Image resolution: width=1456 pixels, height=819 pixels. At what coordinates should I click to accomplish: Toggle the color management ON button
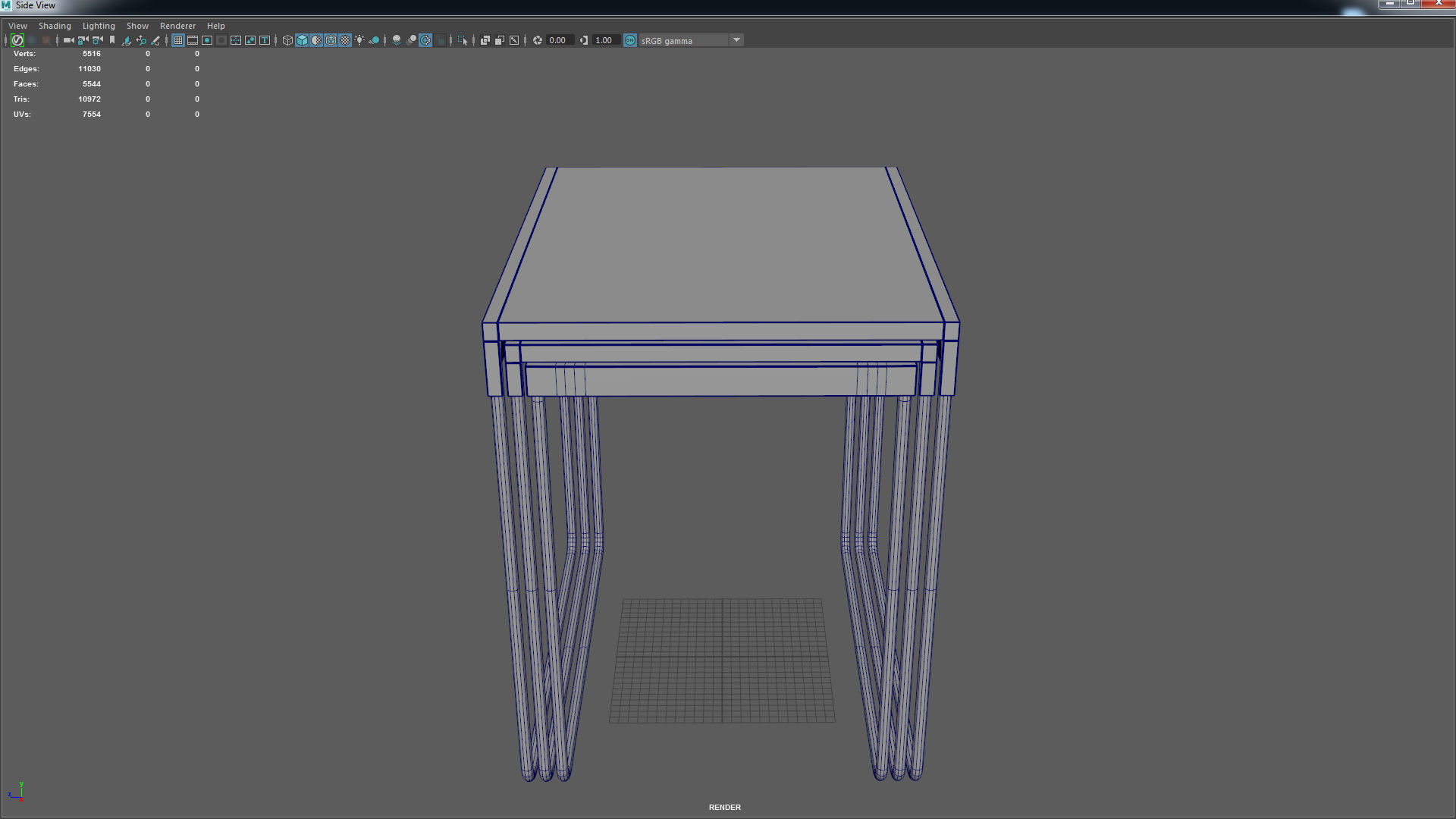[x=630, y=40]
